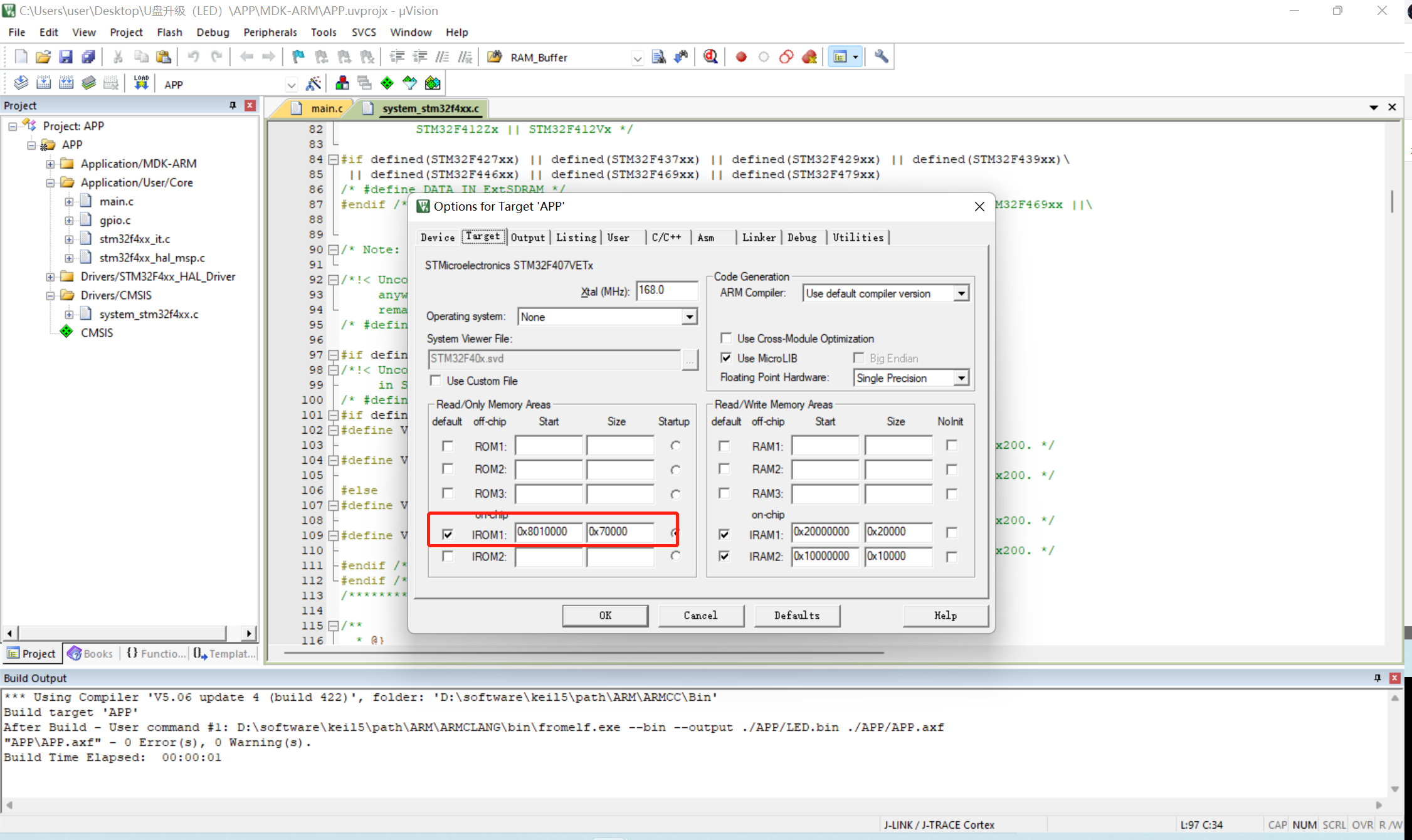Uncheck the Use MicroLIB option
Screen dimensions: 1412x840
pos(726,358)
